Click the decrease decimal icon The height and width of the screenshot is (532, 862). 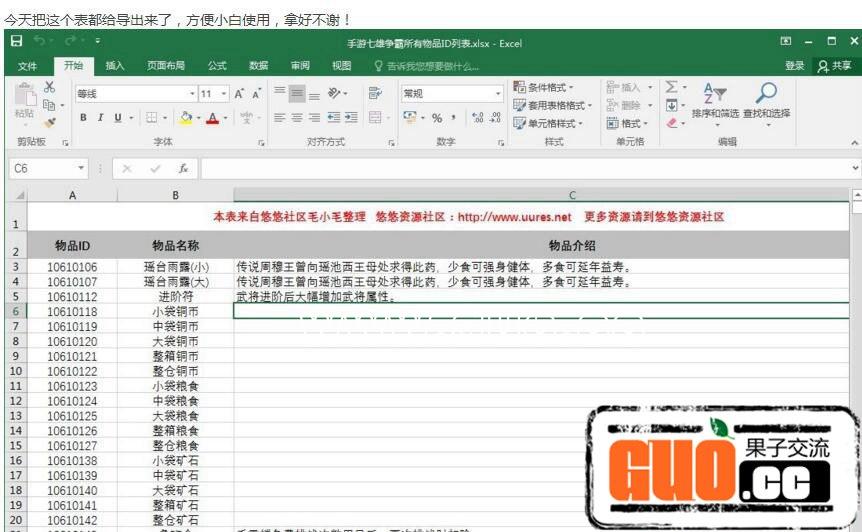coord(495,117)
